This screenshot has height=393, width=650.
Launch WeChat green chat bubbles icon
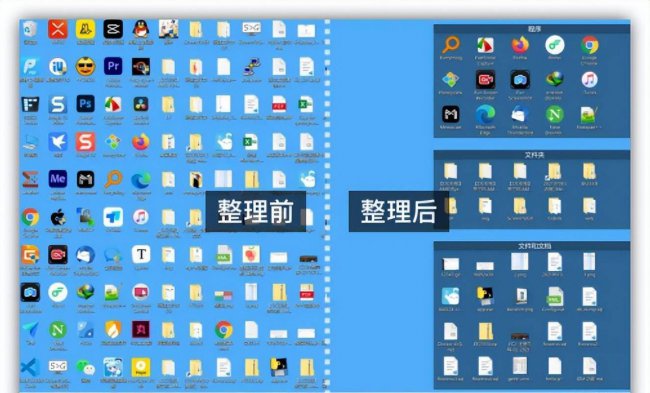click(x=85, y=368)
